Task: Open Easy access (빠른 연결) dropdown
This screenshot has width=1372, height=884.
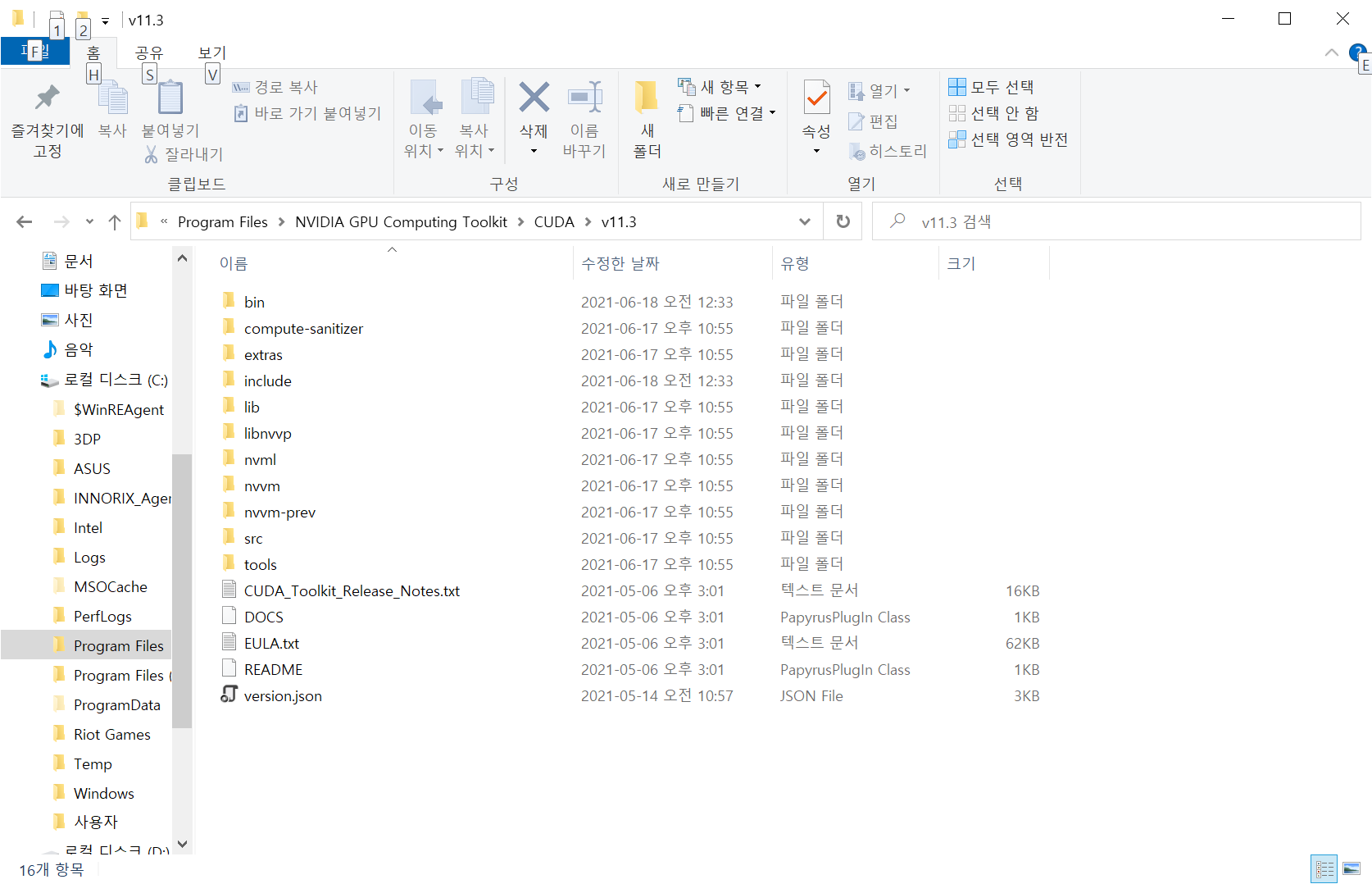Action: [x=727, y=113]
